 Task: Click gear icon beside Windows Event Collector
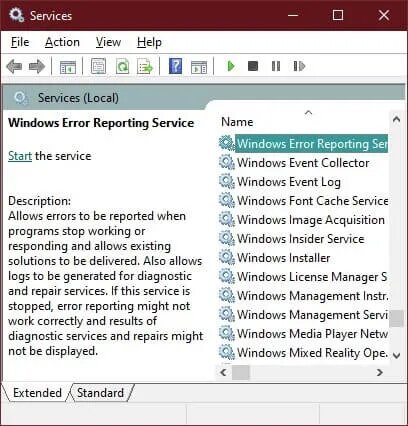(227, 162)
